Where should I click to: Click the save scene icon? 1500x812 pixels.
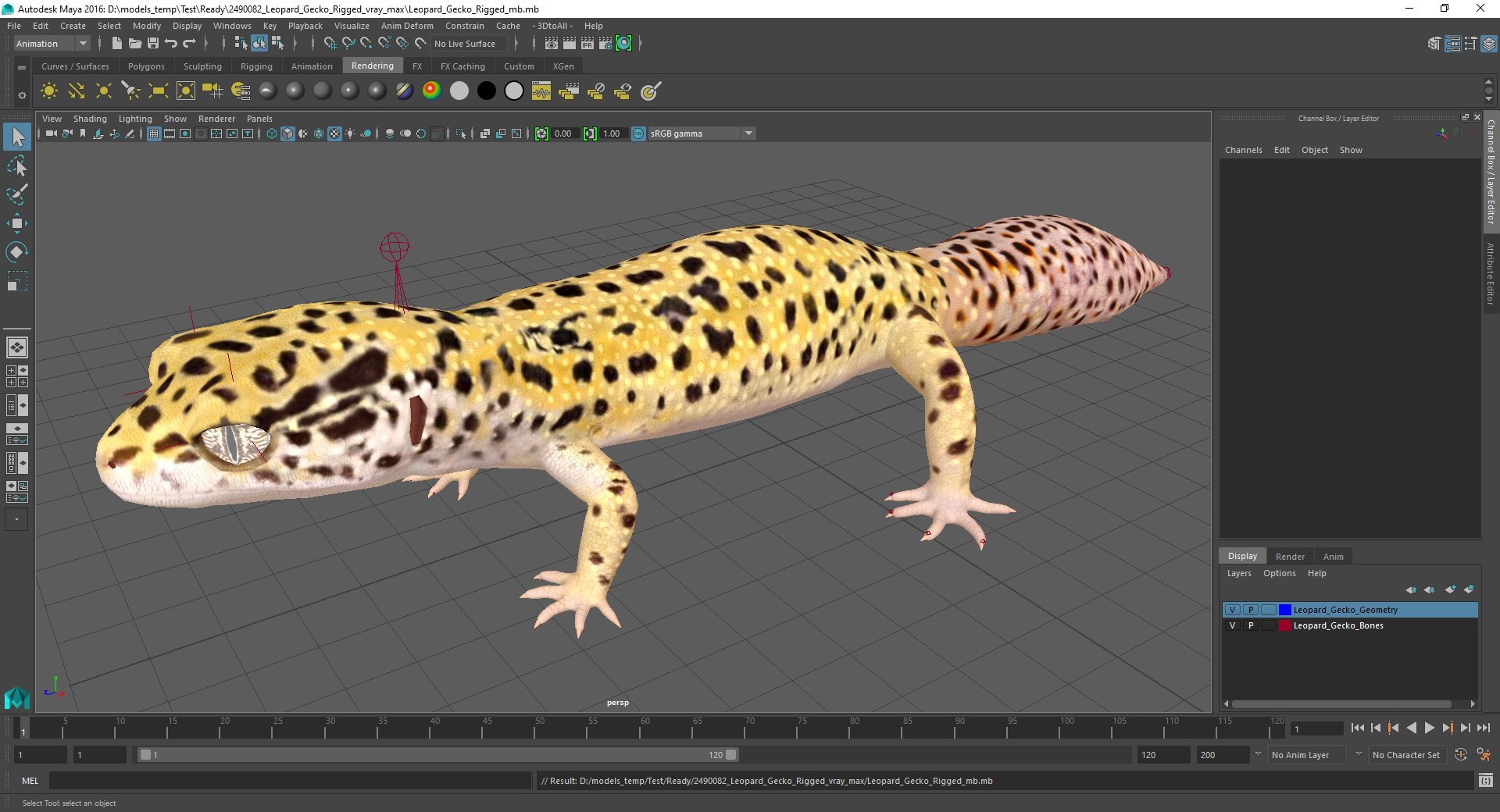[x=153, y=44]
